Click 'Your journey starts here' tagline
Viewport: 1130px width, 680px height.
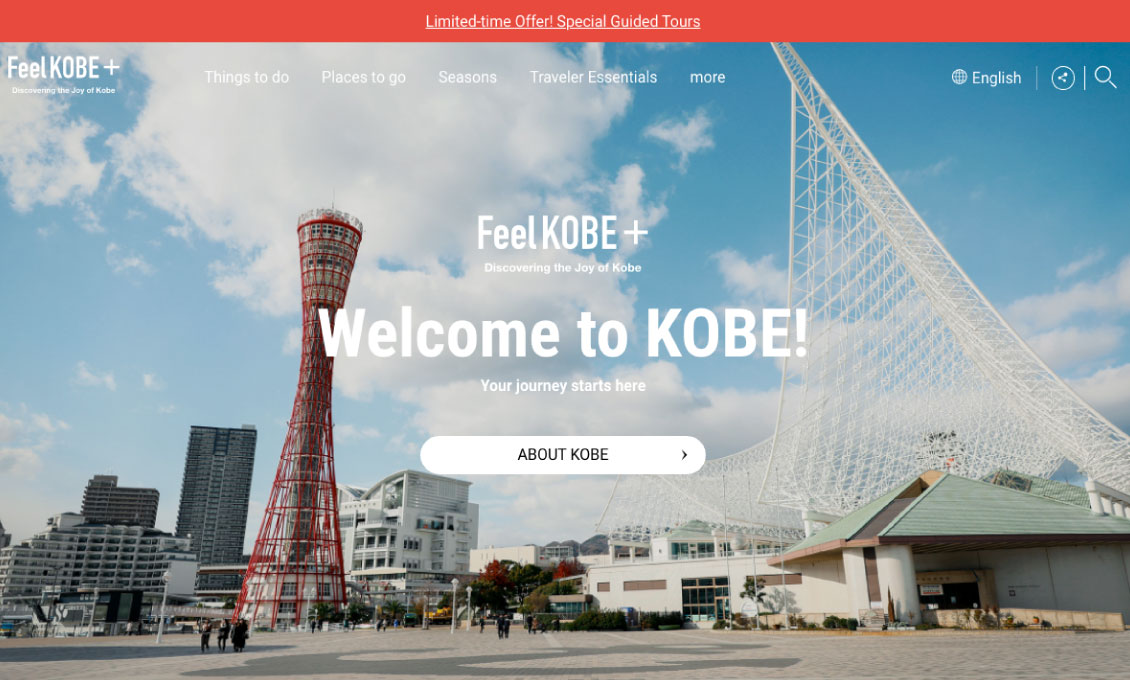[x=563, y=385]
